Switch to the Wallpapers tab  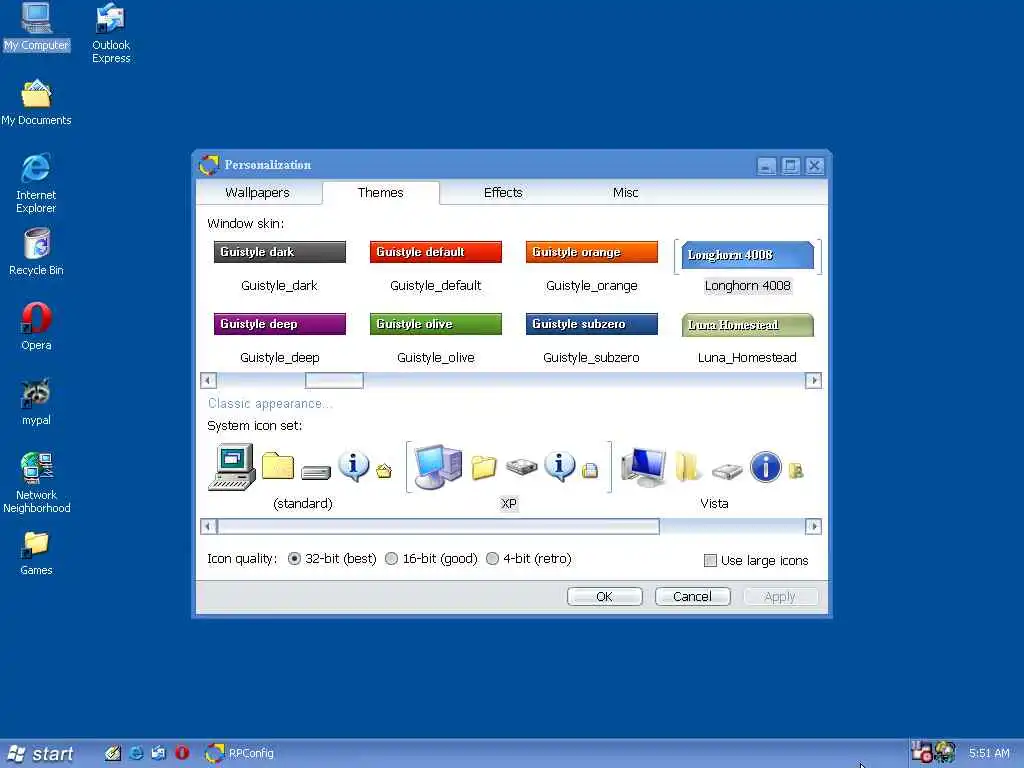[257, 193]
